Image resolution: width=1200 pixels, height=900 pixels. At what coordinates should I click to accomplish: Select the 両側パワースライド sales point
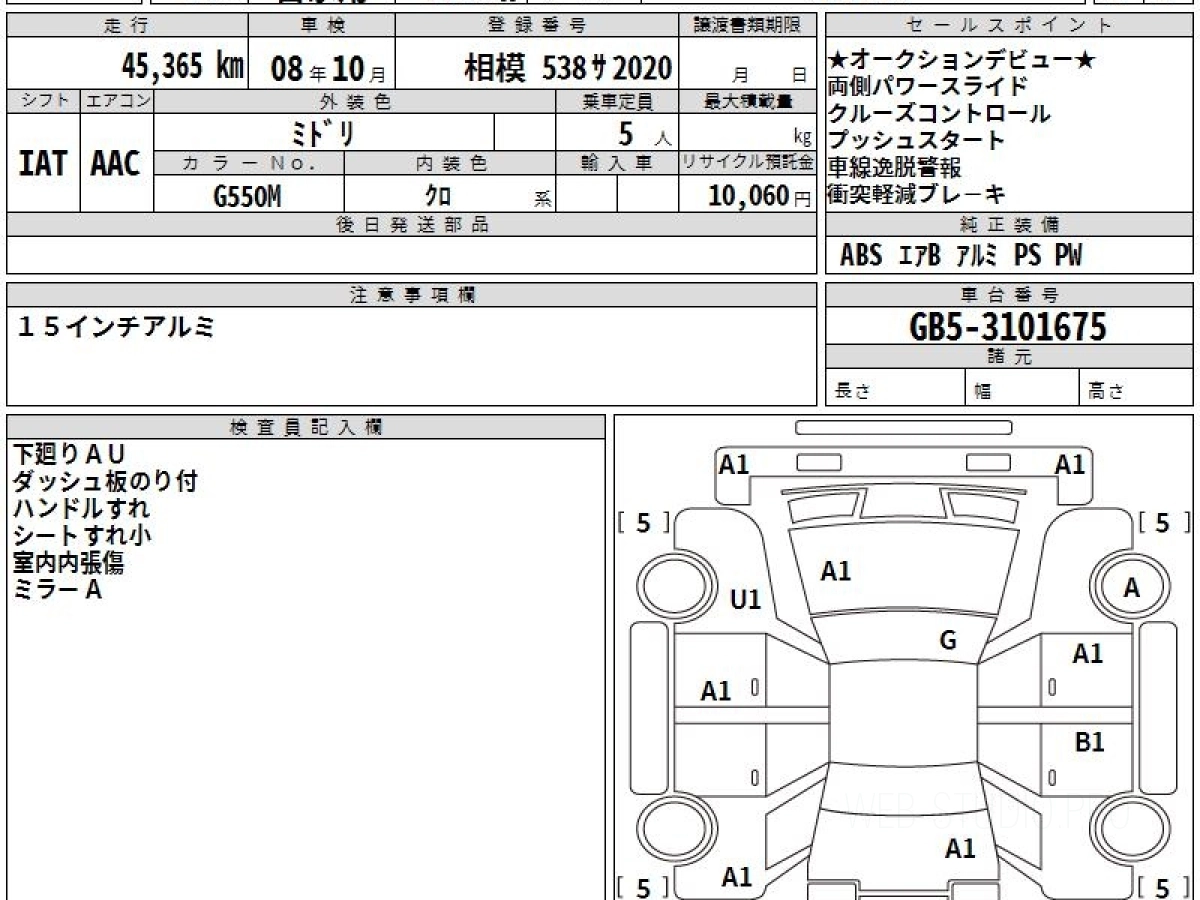coord(927,87)
